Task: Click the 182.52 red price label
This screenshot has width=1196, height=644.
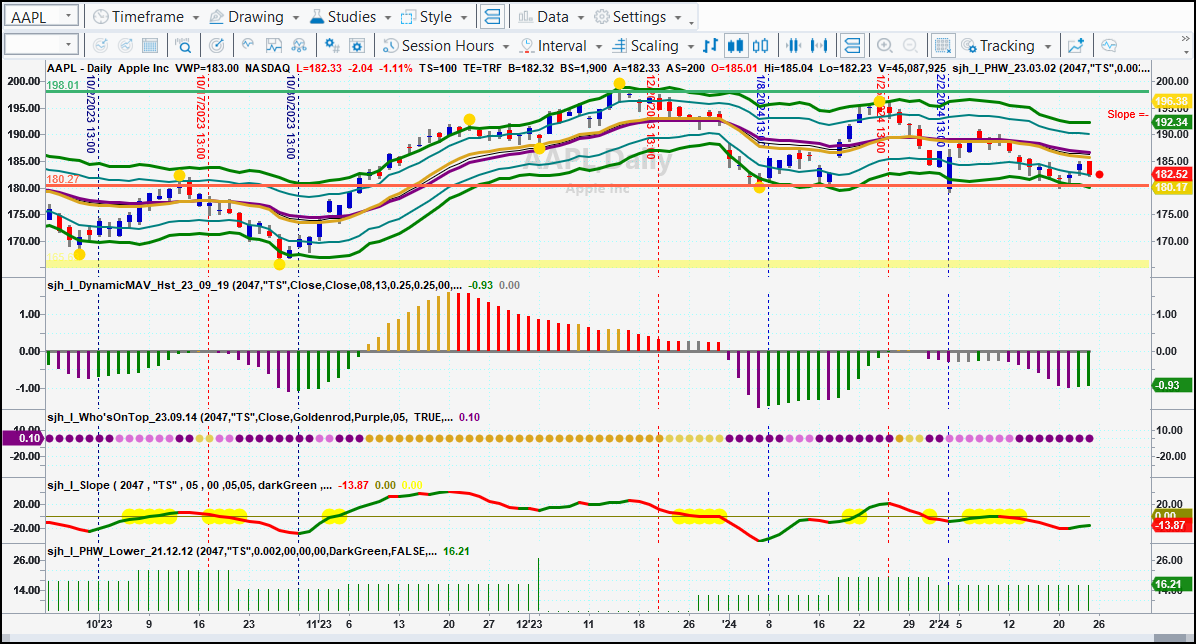Action: [1171, 174]
